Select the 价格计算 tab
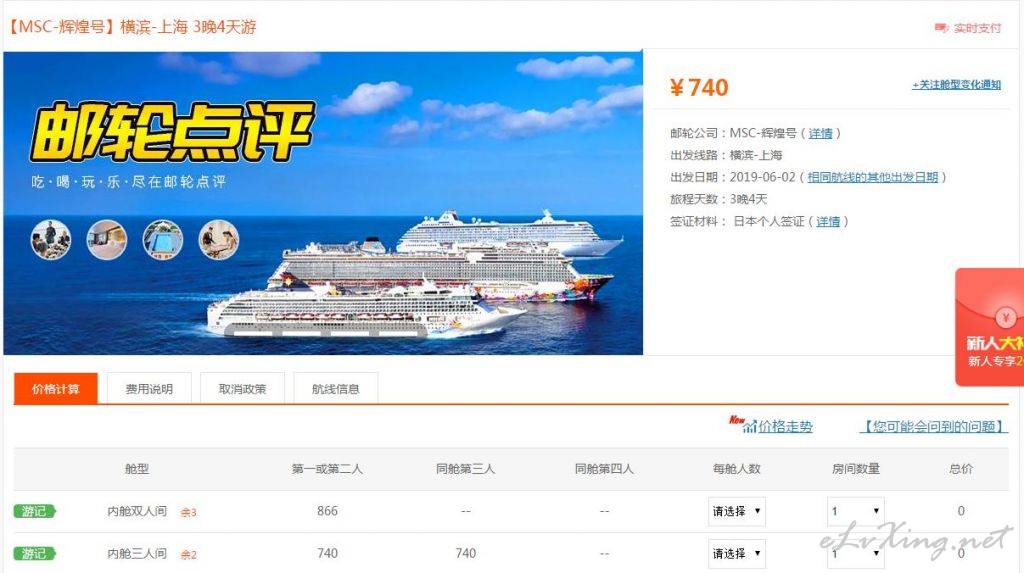 click(x=56, y=389)
